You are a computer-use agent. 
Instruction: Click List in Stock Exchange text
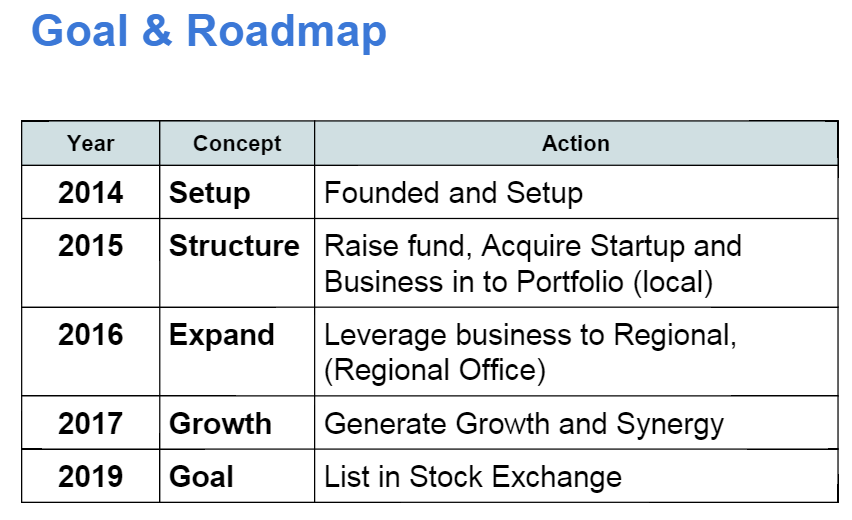[473, 477]
